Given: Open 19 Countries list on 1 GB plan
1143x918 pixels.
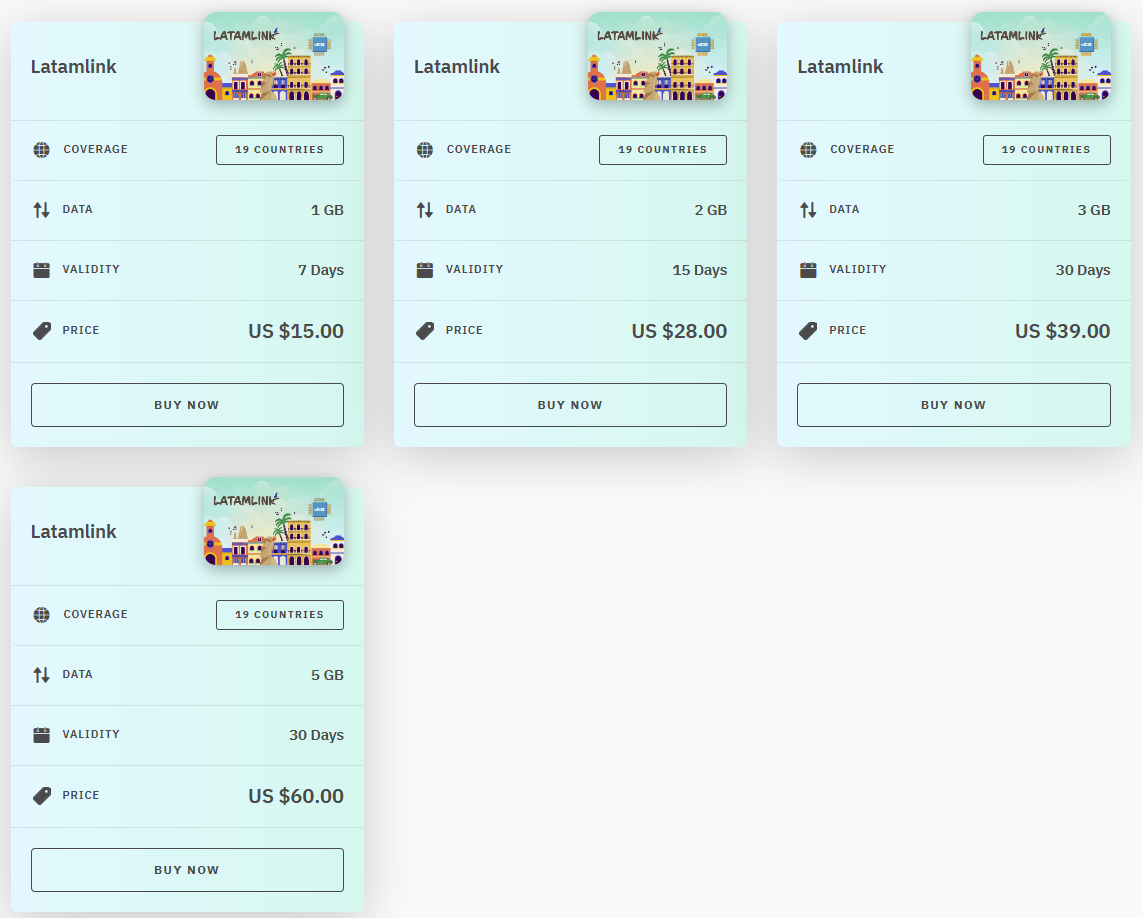Looking at the screenshot, I should click(x=280, y=150).
